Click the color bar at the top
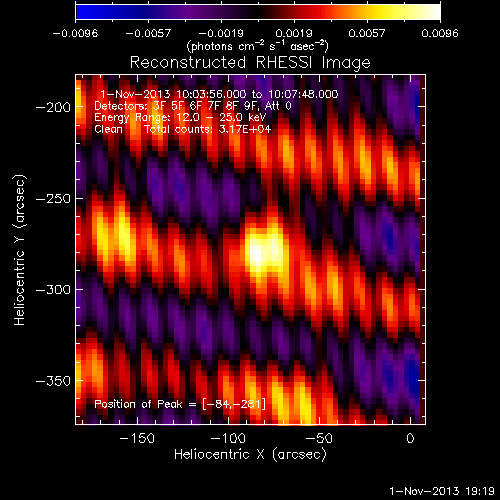The width and height of the screenshot is (500, 500). click(x=258, y=12)
